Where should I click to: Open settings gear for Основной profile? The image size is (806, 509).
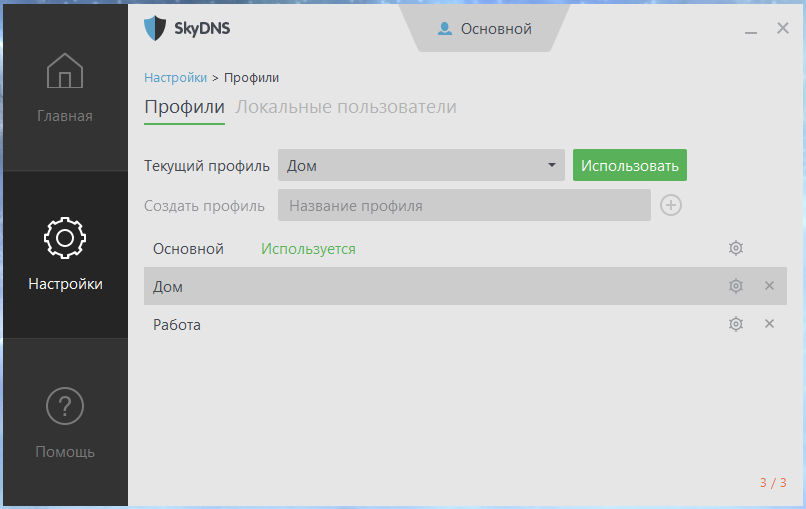pyautogui.click(x=736, y=248)
